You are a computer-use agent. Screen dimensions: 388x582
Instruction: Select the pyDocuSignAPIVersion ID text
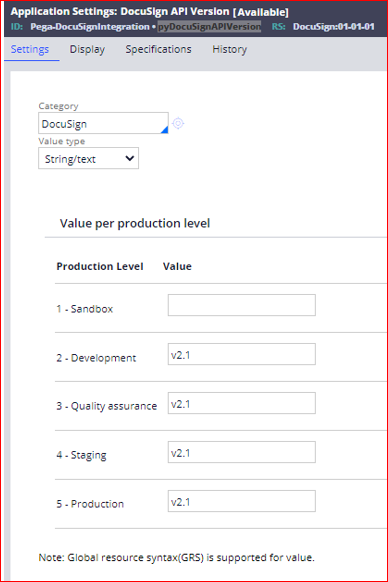point(209,26)
